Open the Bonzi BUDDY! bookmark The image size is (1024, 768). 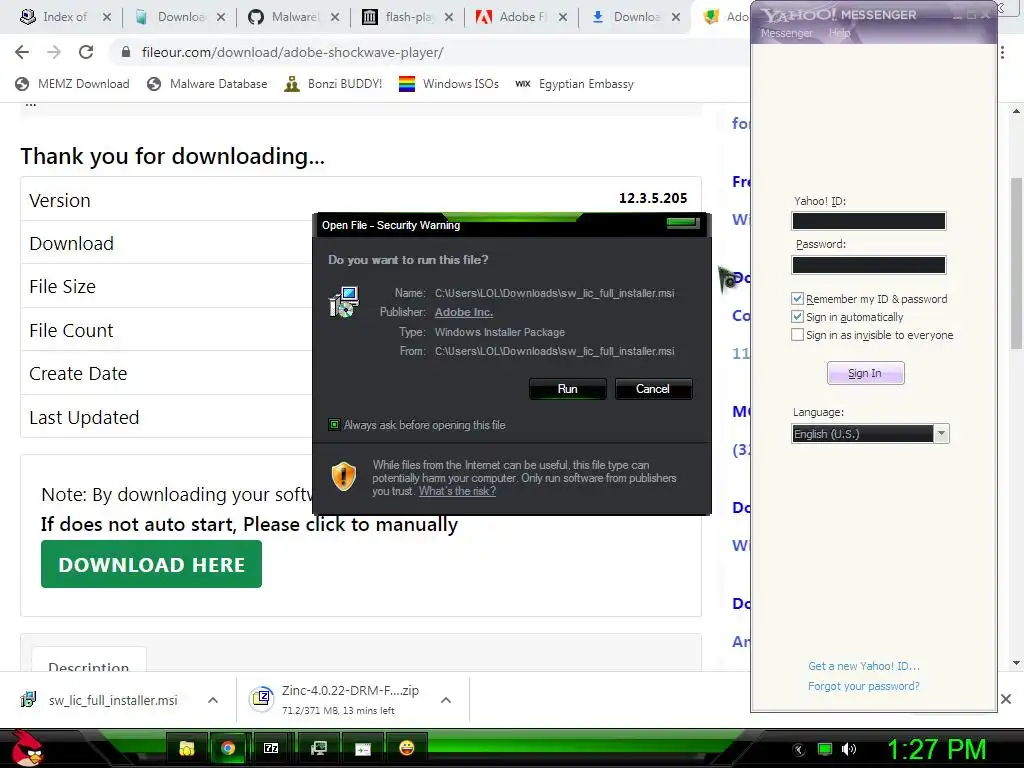pyautogui.click(x=333, y=84)
